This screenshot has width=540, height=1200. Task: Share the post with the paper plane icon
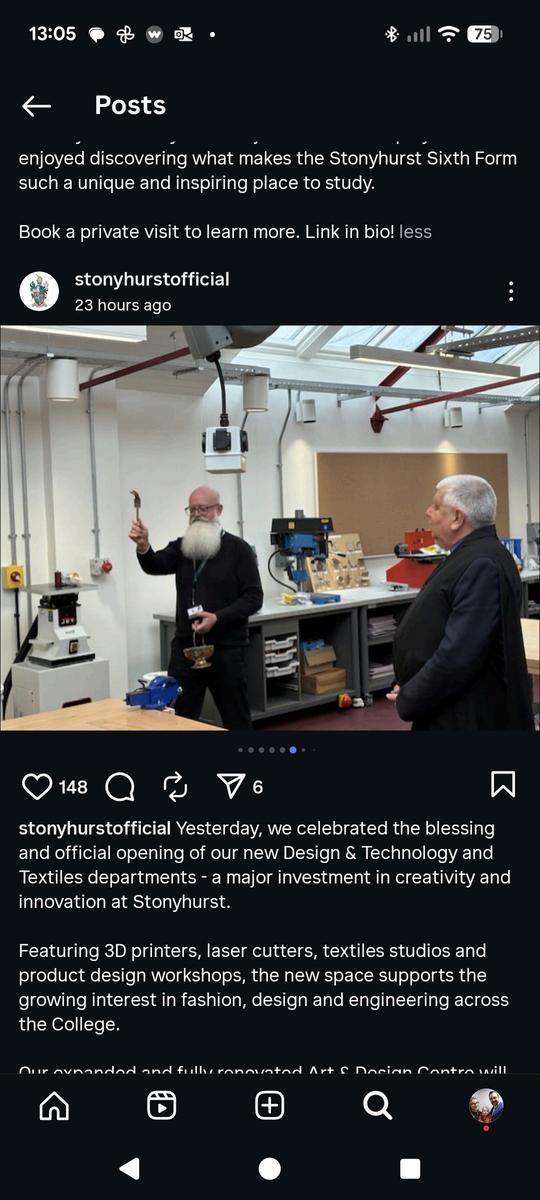[231, 787]
